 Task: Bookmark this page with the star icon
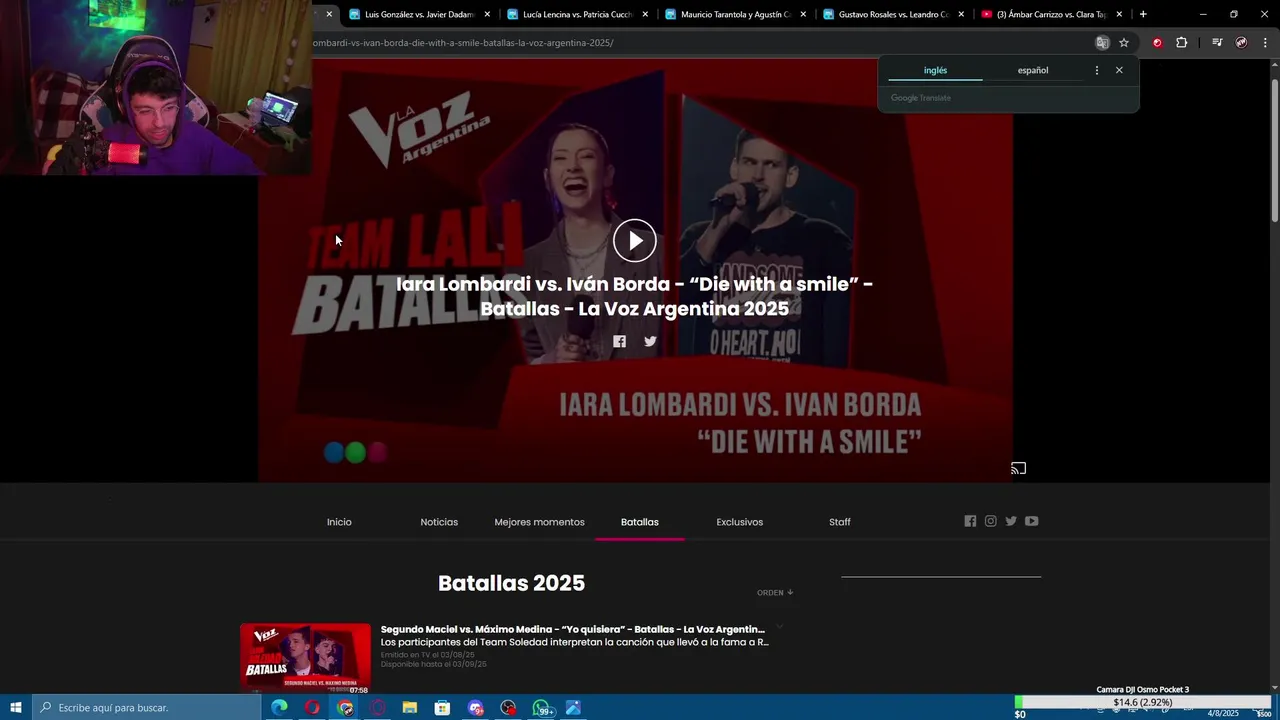(x=1124, y=43)
